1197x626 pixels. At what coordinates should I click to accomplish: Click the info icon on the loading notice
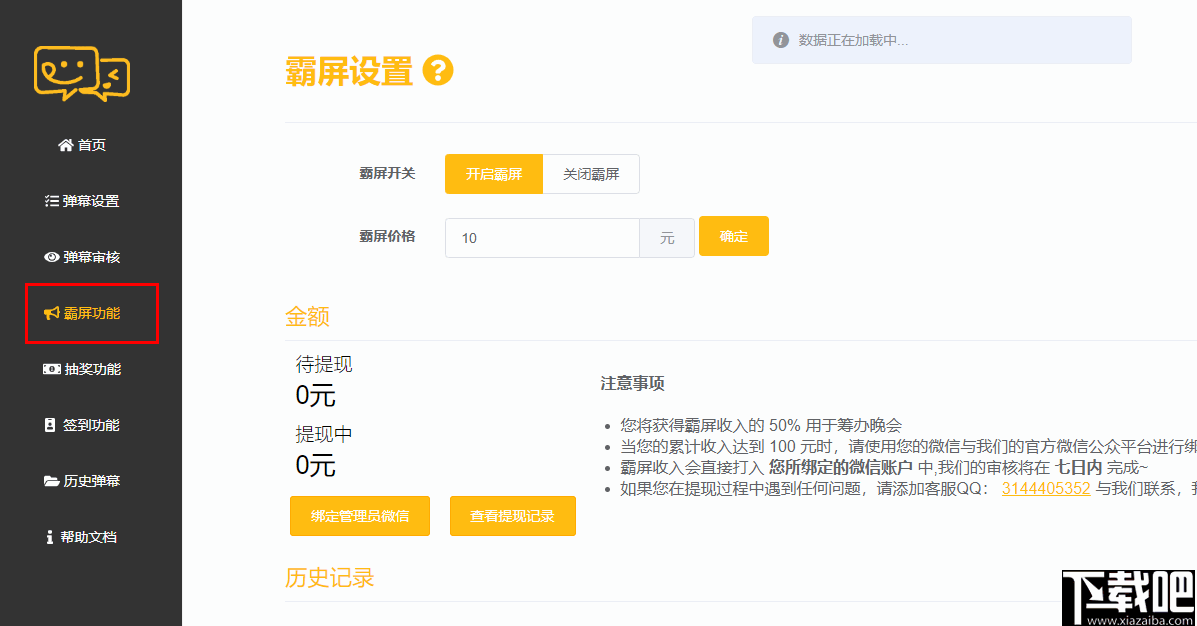point(779,39)
